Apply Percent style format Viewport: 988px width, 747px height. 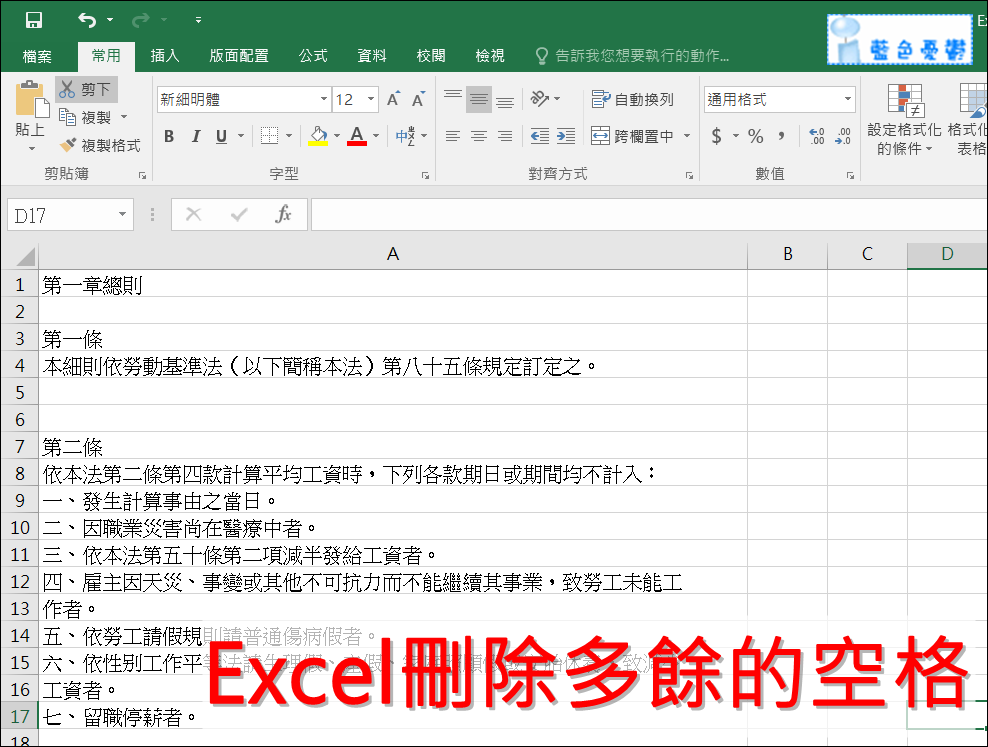click(755, 135)
